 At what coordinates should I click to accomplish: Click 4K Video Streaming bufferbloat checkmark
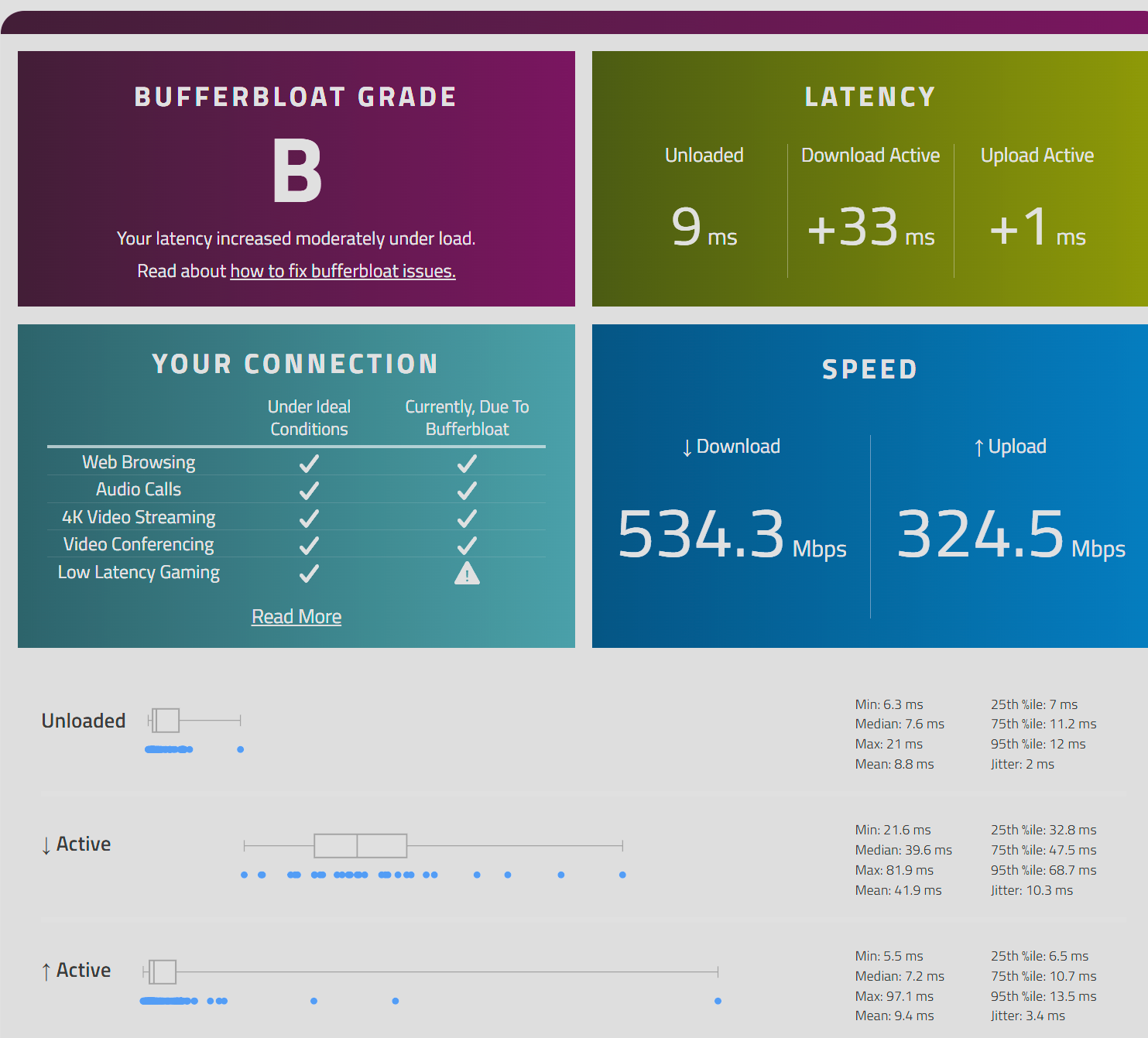467,518
